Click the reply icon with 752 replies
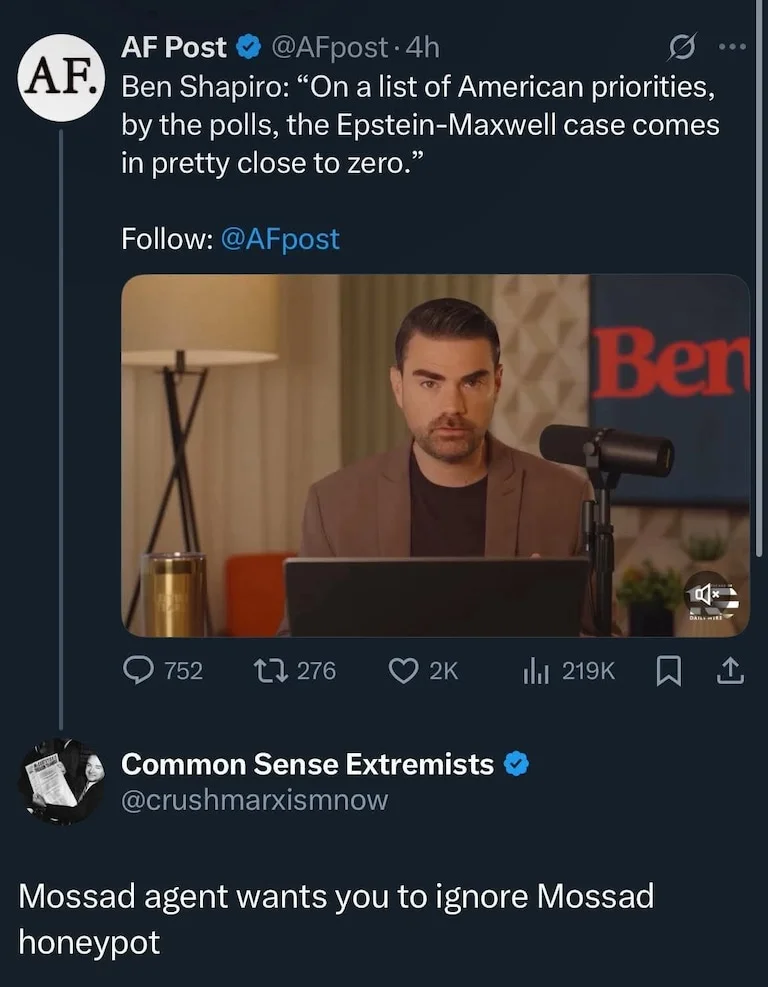The width and height of the screenshot is (768, 987). click(138, 671)
